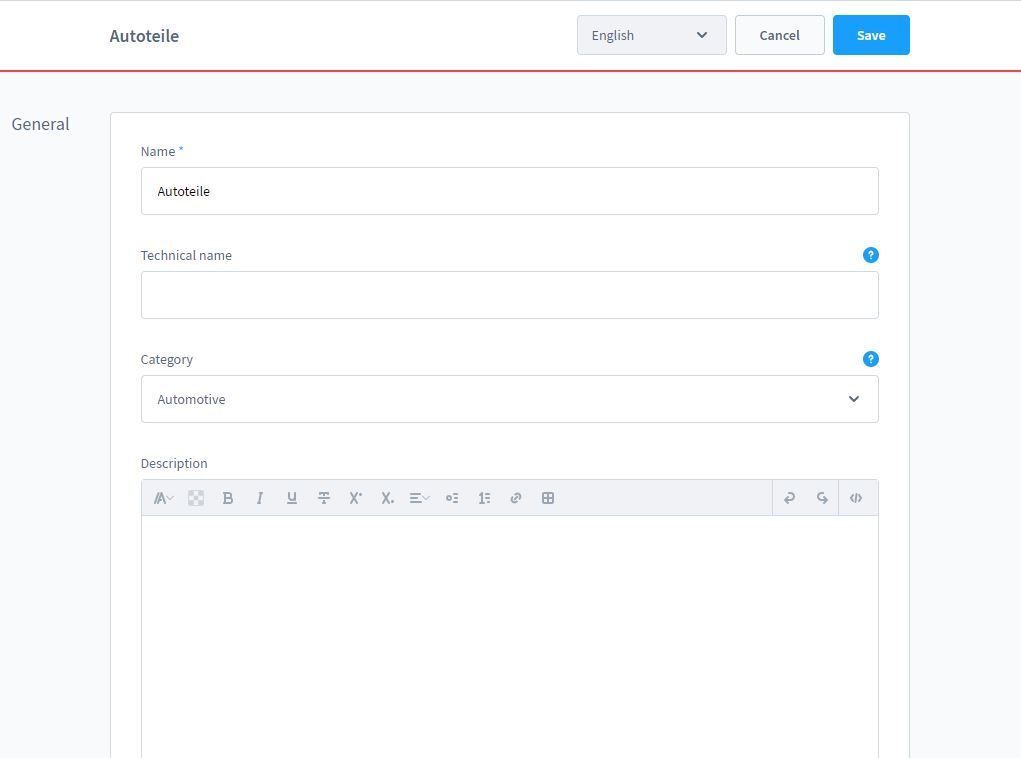Insert a link in the description
The image size is (1021, 758).
point(516,498)
